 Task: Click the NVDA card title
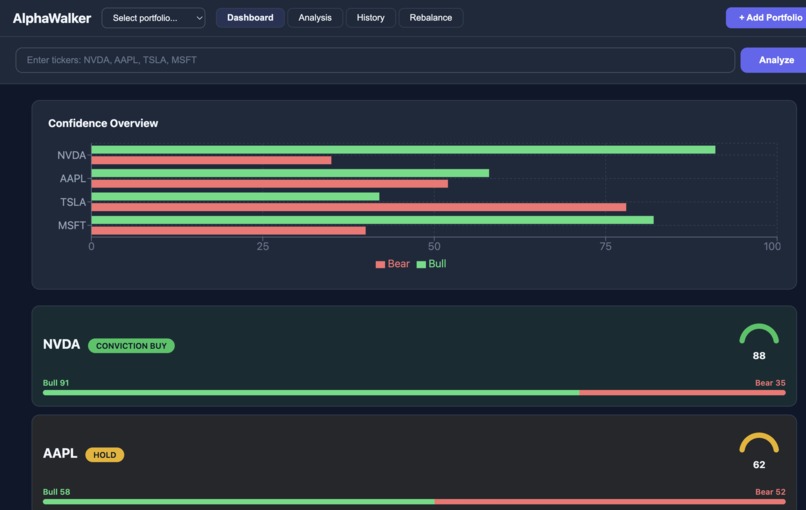click(62, 344)
